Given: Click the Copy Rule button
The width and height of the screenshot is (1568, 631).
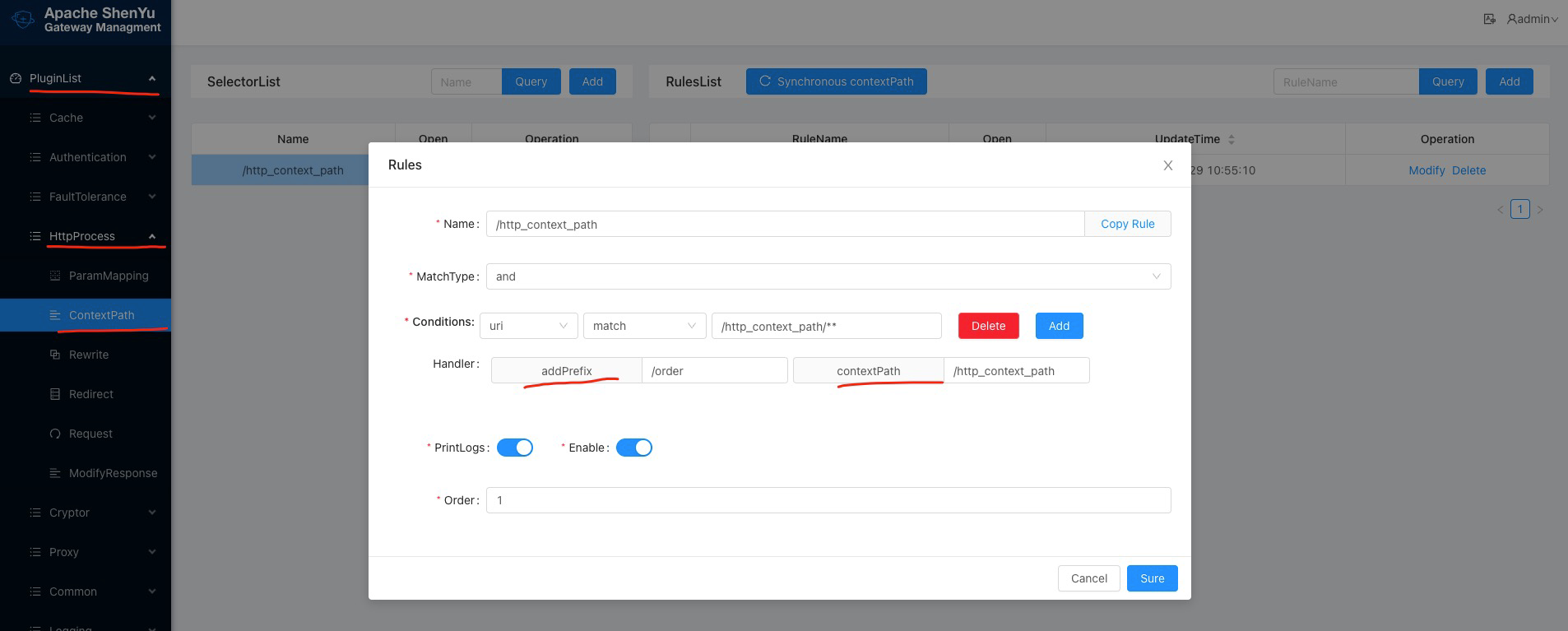Looking at the screenshot, I should (x=1127, y=224).
